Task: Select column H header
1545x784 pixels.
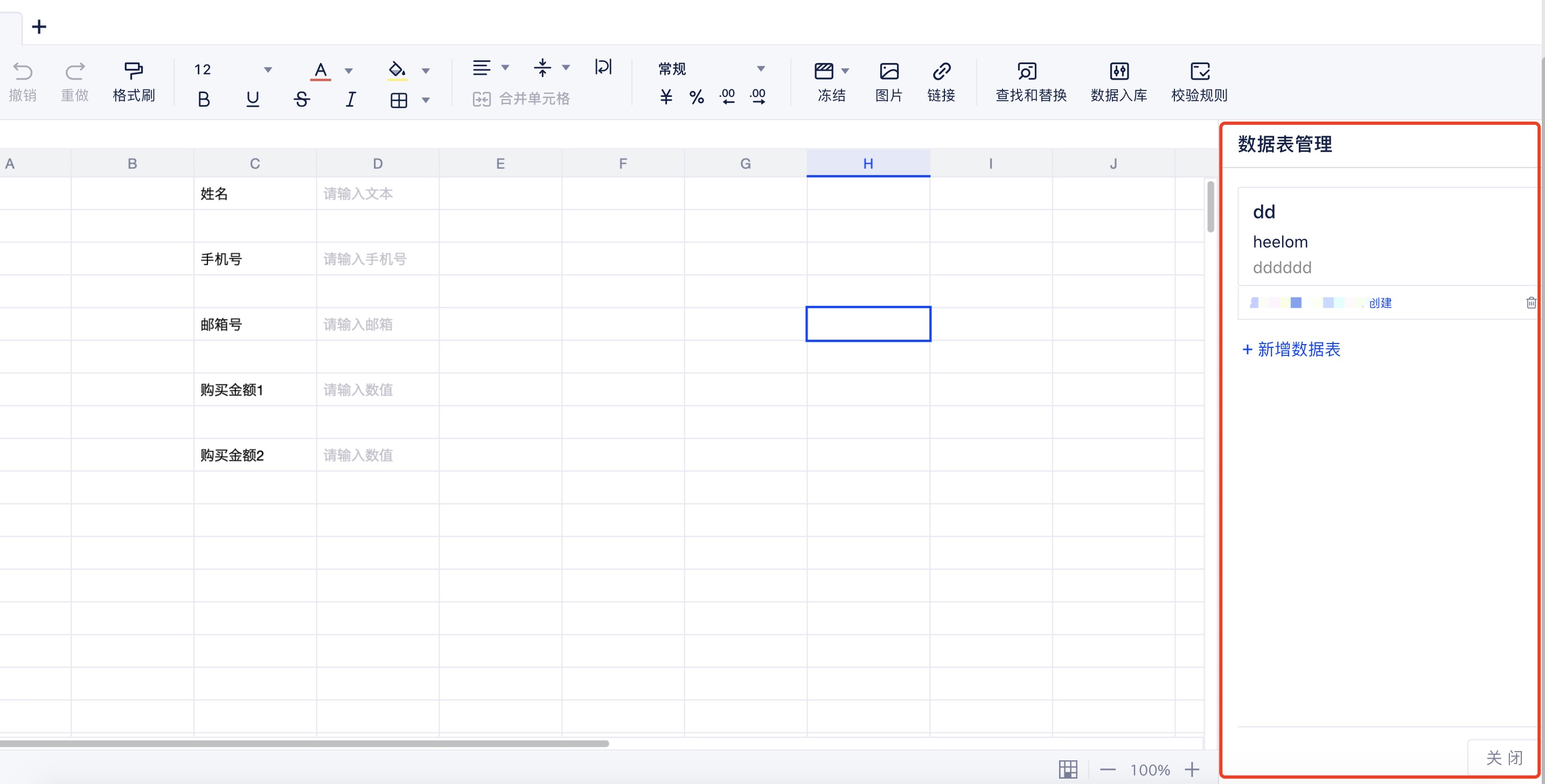Action: pos(867,164)
